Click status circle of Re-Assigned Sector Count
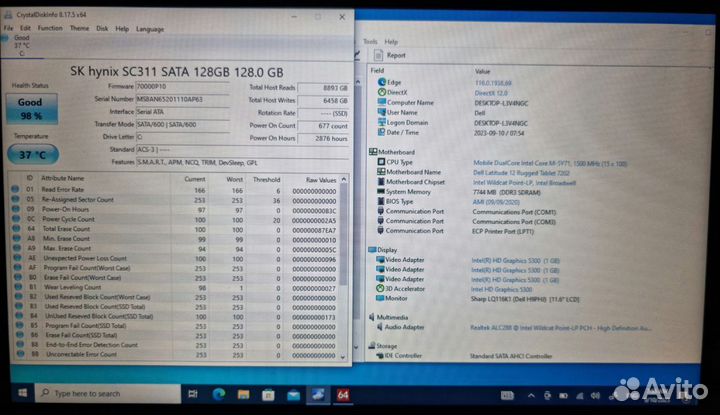 (16, 199)
